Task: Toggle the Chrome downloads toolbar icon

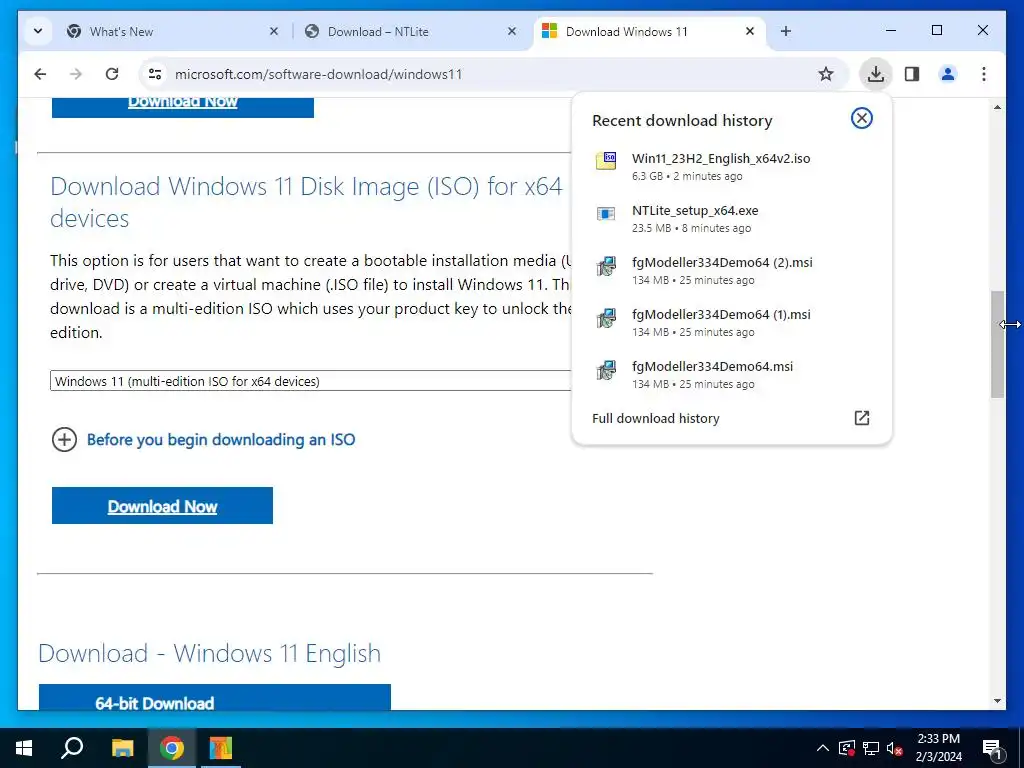Action: point(875,74)
